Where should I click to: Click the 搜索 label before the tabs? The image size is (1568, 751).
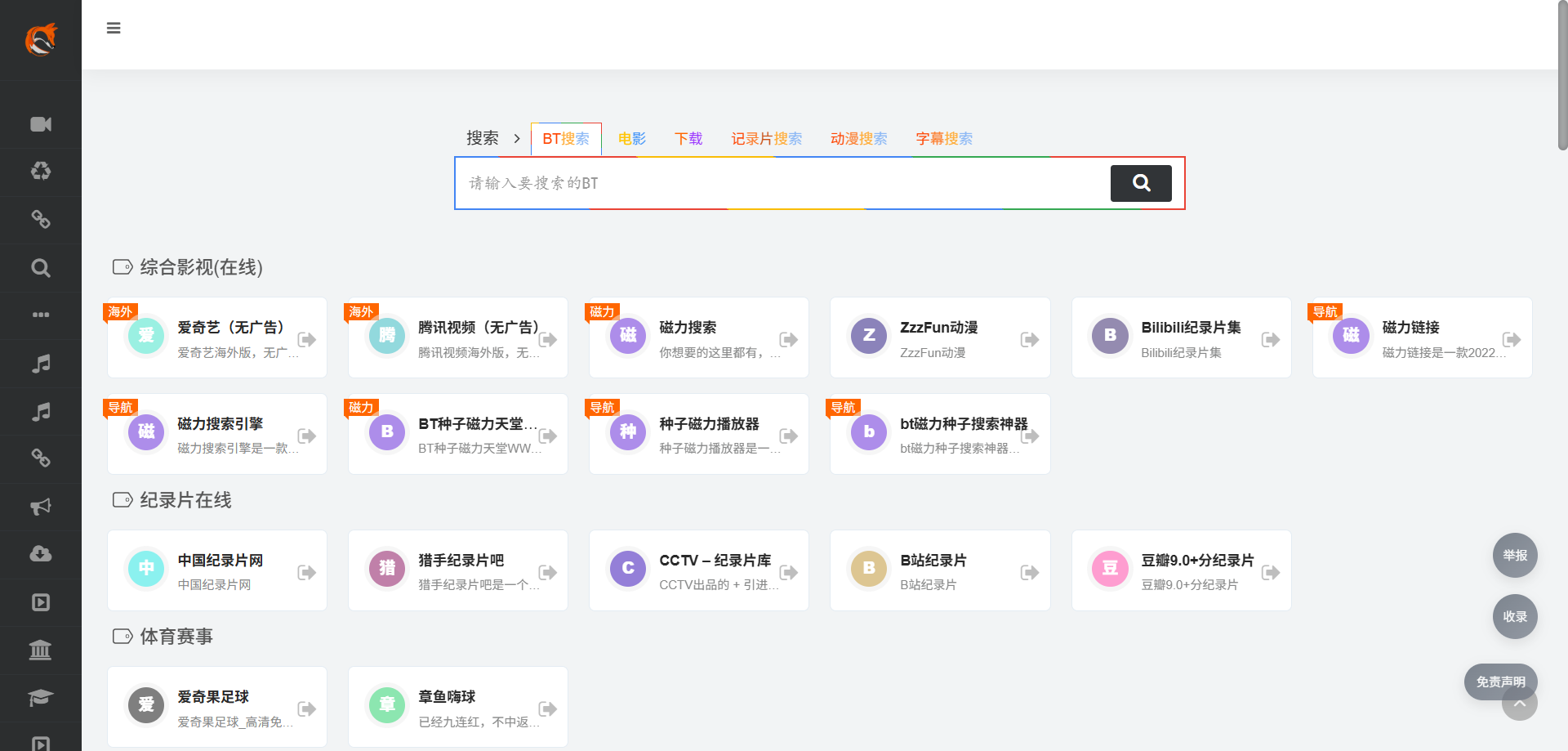(483, 138)
